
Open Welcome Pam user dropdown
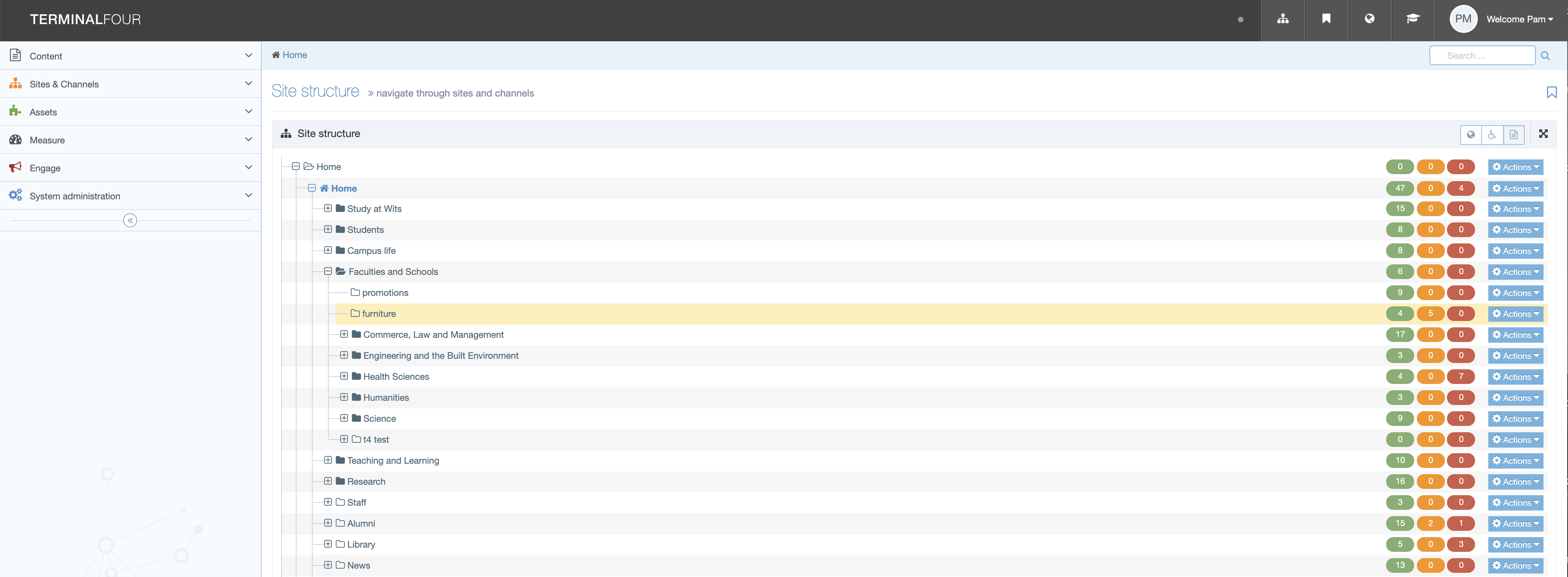[x=1519, y=20]
